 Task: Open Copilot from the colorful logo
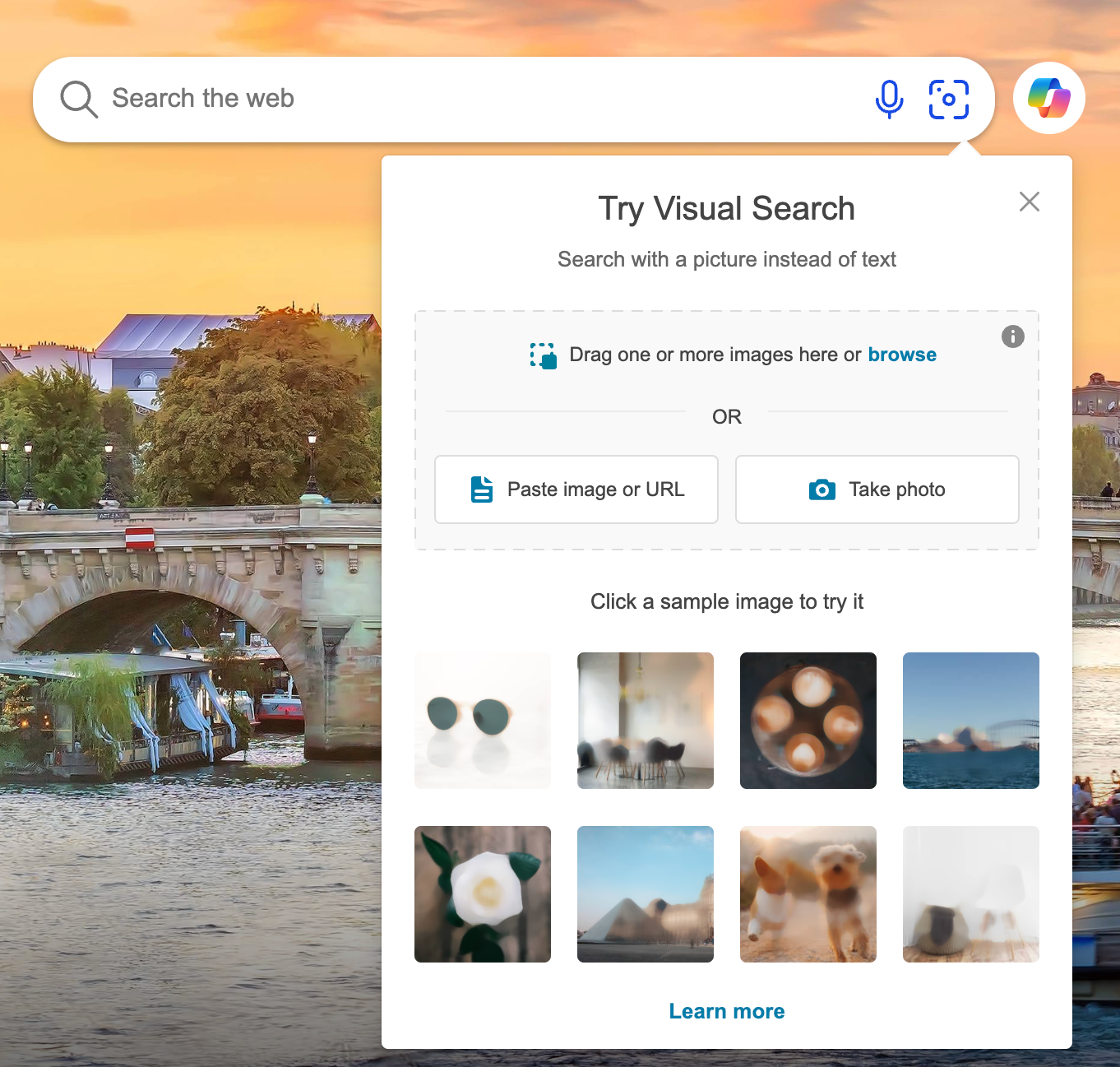(x=1048, y=98)
